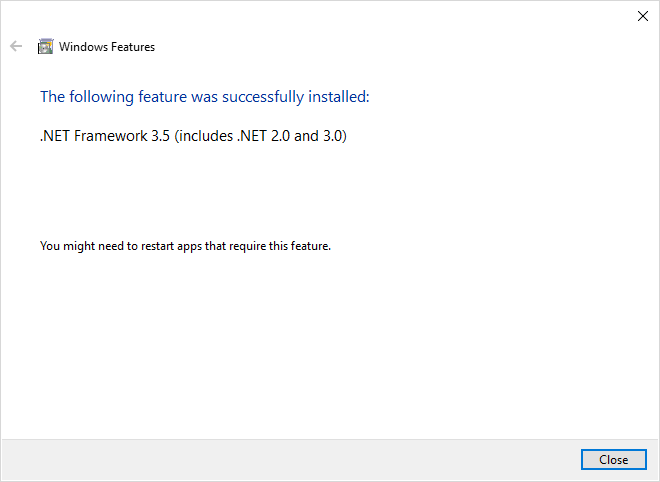This screenshot has width=660, height=482.
Task: Click the Windows Features app icon
Action: click(x=45, y=46)
